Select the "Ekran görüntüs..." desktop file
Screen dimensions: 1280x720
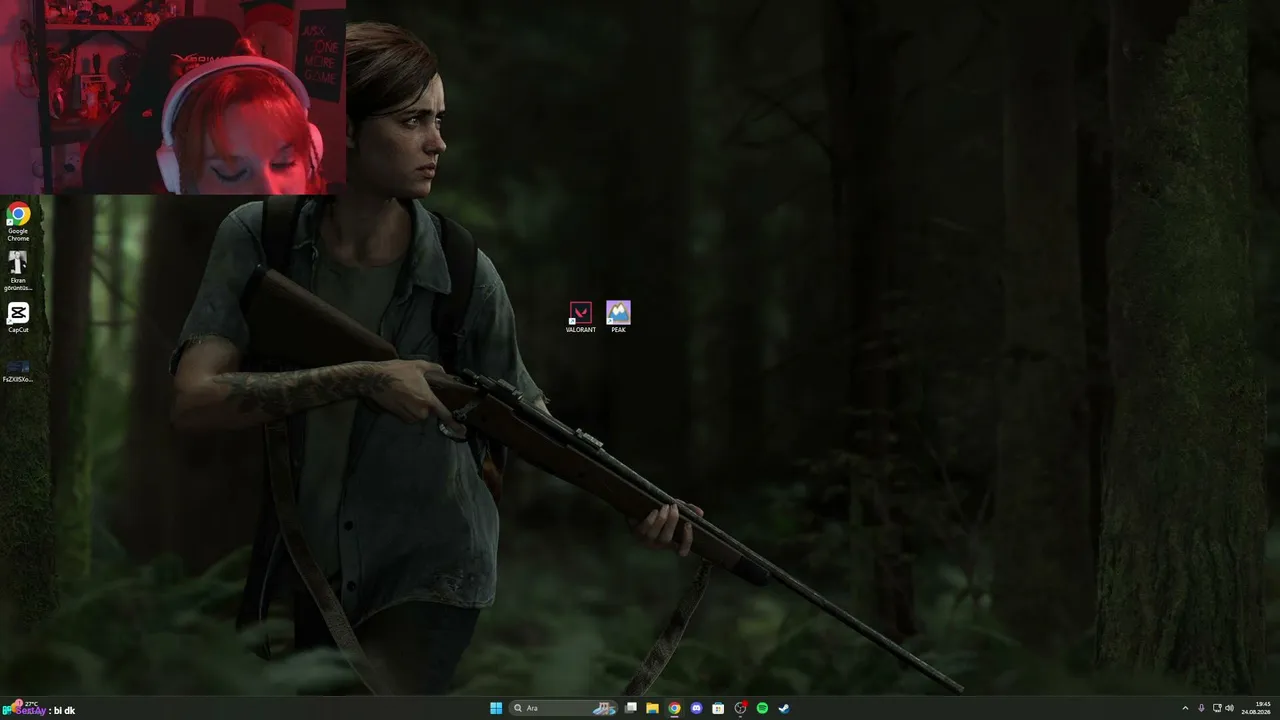coord(18,271)
